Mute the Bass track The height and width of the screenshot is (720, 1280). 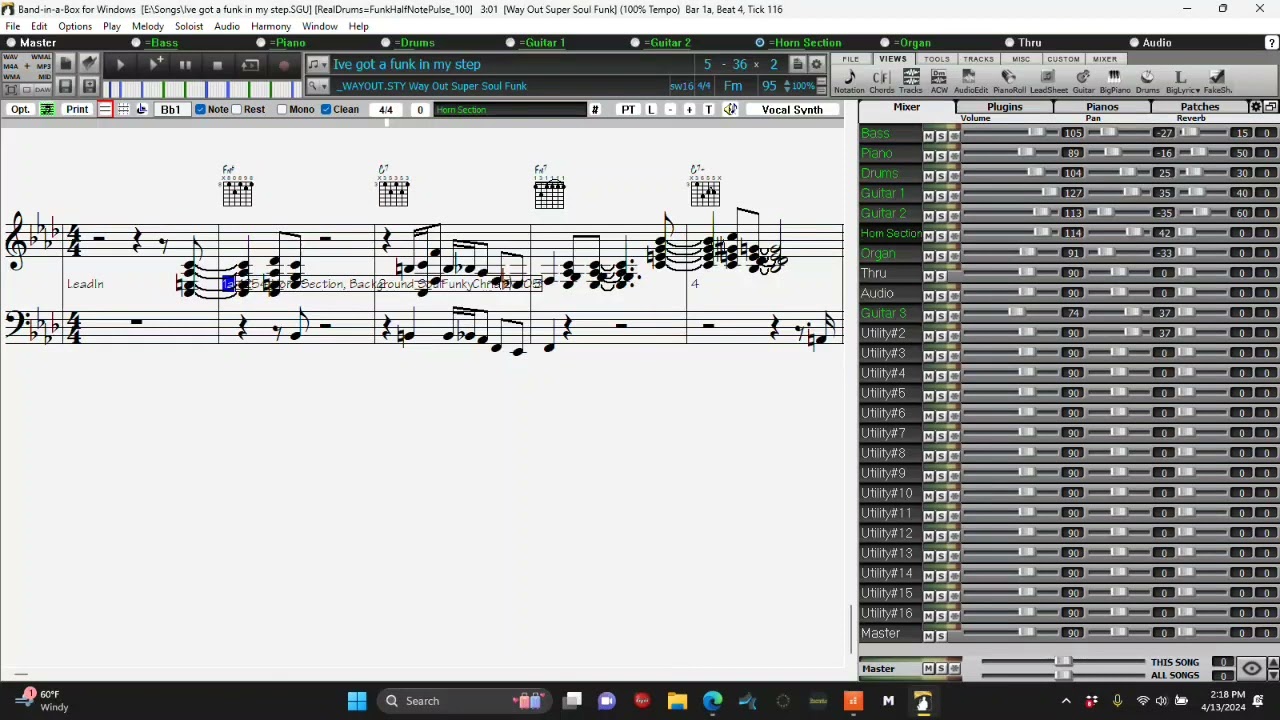tap(928, 135)
